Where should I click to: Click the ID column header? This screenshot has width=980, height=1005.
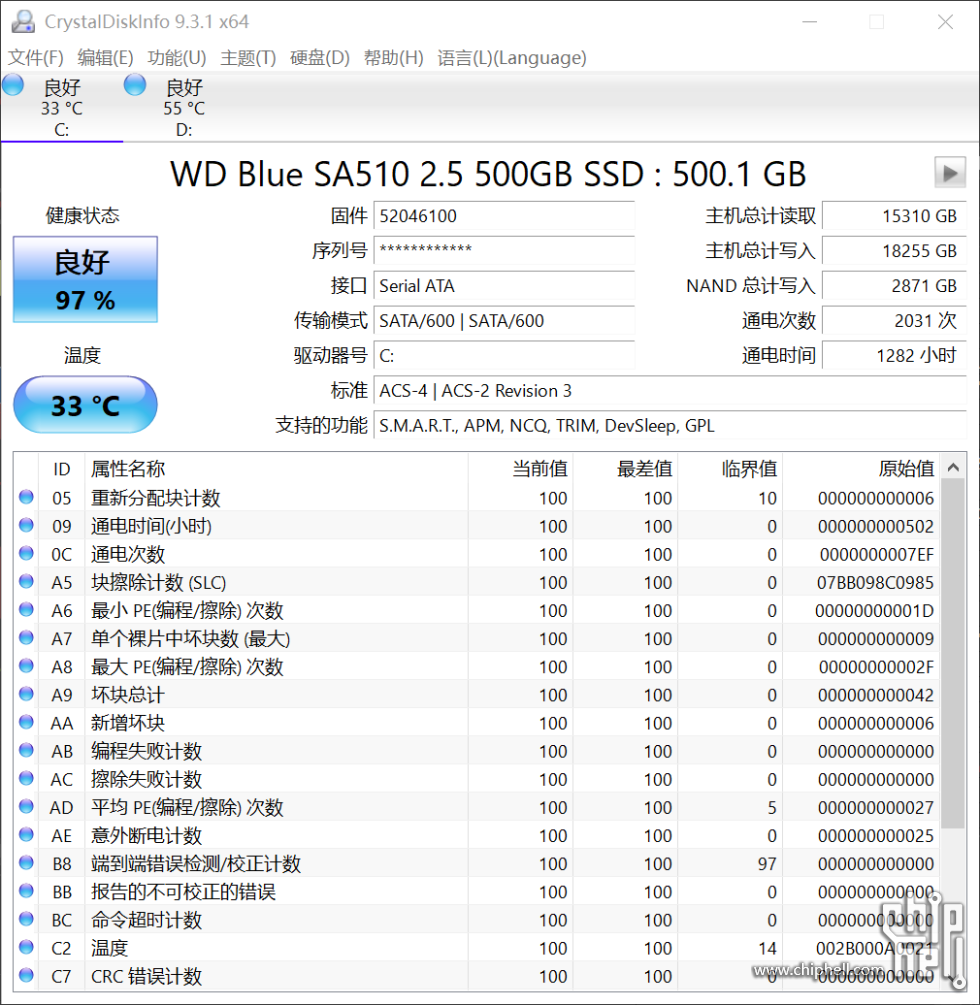click(62, 469)
